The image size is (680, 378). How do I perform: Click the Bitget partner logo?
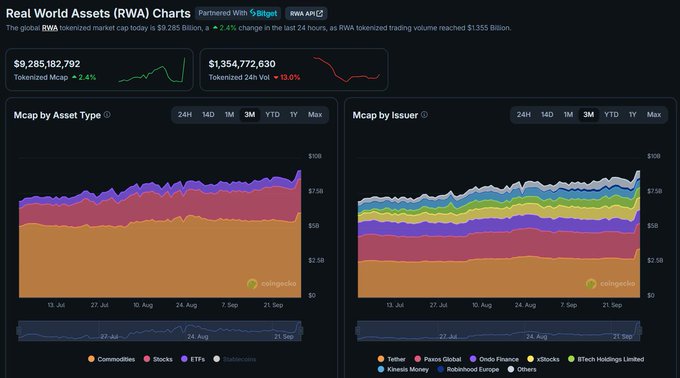(x=264, y=13)
